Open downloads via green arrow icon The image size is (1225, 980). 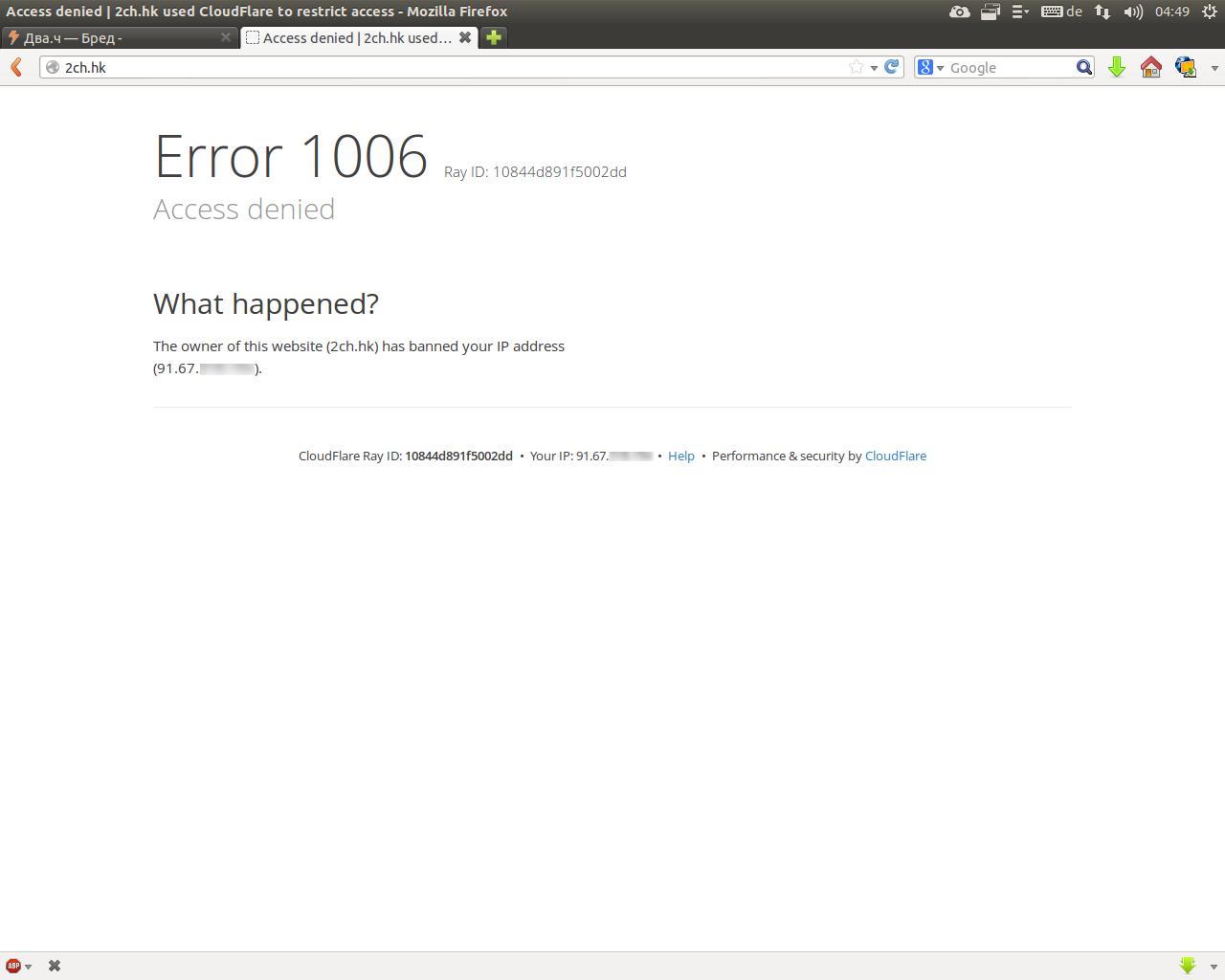[x=1117, y=67]
